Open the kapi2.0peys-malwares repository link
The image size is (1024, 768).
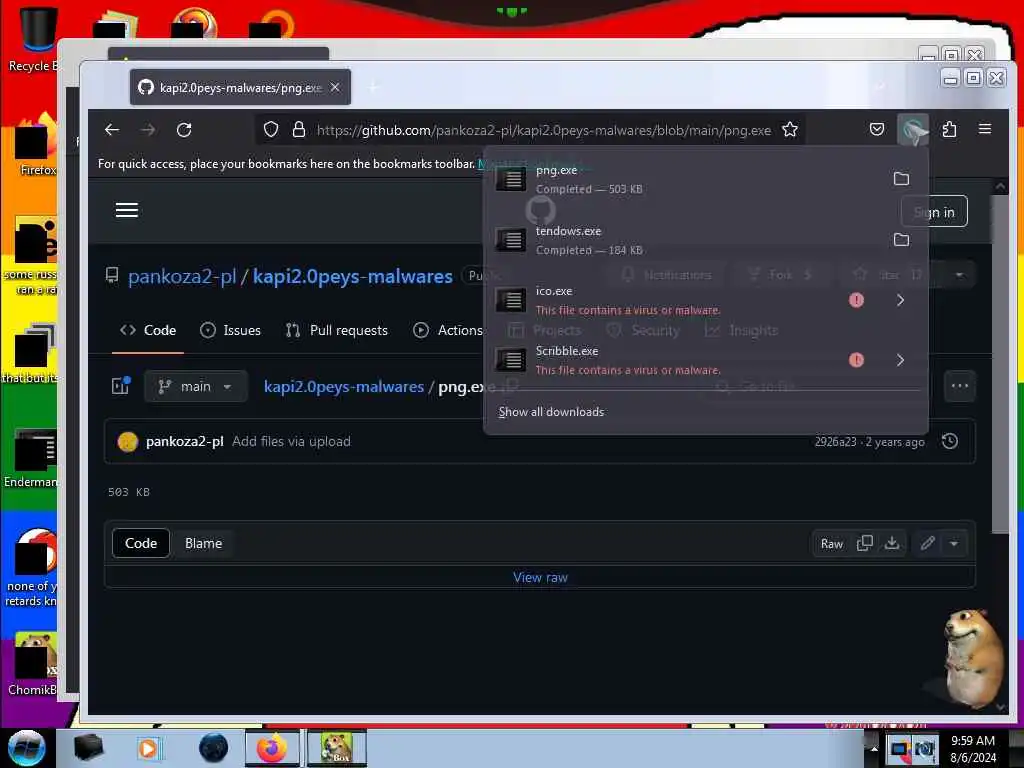click(x=353, y=276)
